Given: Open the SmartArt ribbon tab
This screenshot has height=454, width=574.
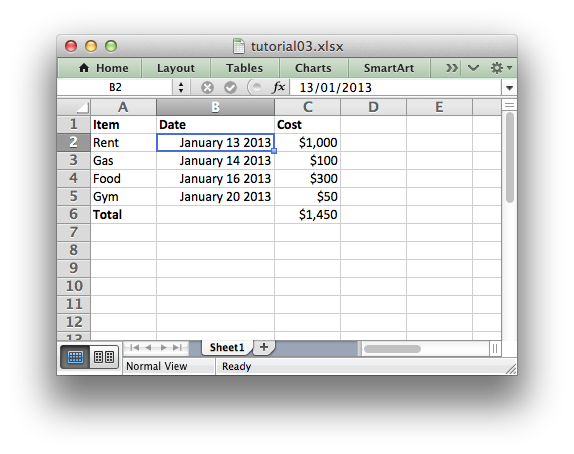Looking at the screenshot, I should (389, 68).
